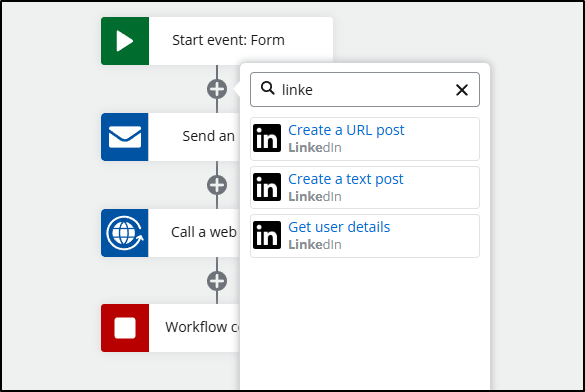Choose the Create a URL post action
The width and height of the screenshot is (585, 392).
pyautogui.click(x=365, y=139)
